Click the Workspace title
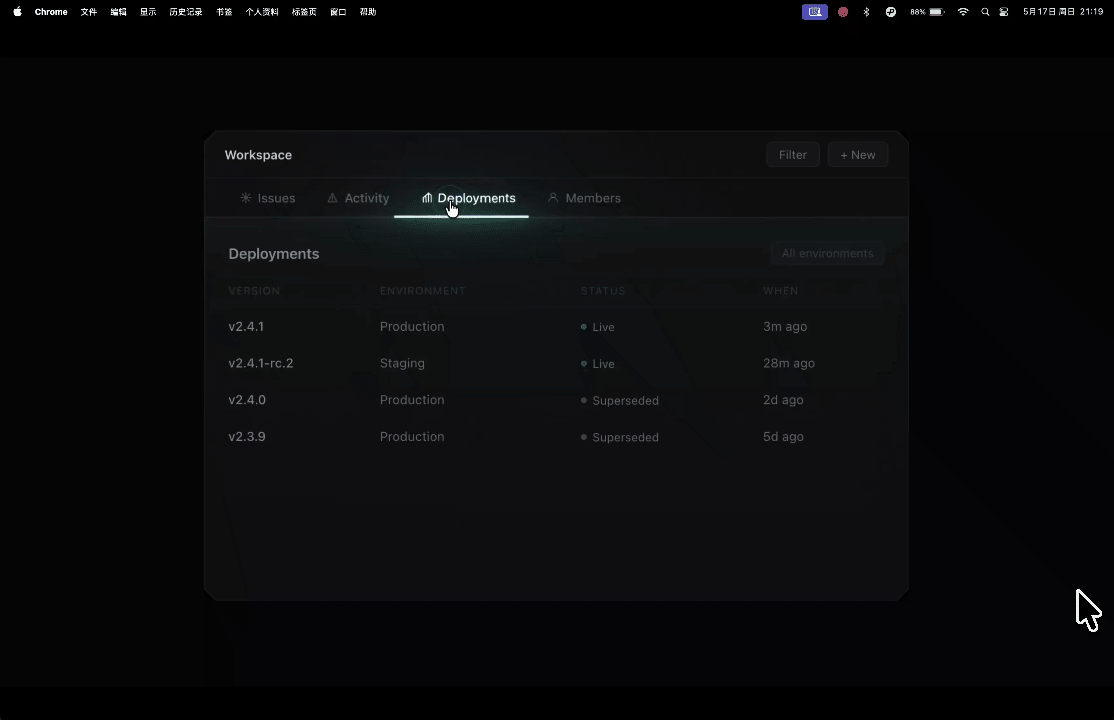Image resolution: width=1114 pixels, height=720 pixels. coord(258,155)
